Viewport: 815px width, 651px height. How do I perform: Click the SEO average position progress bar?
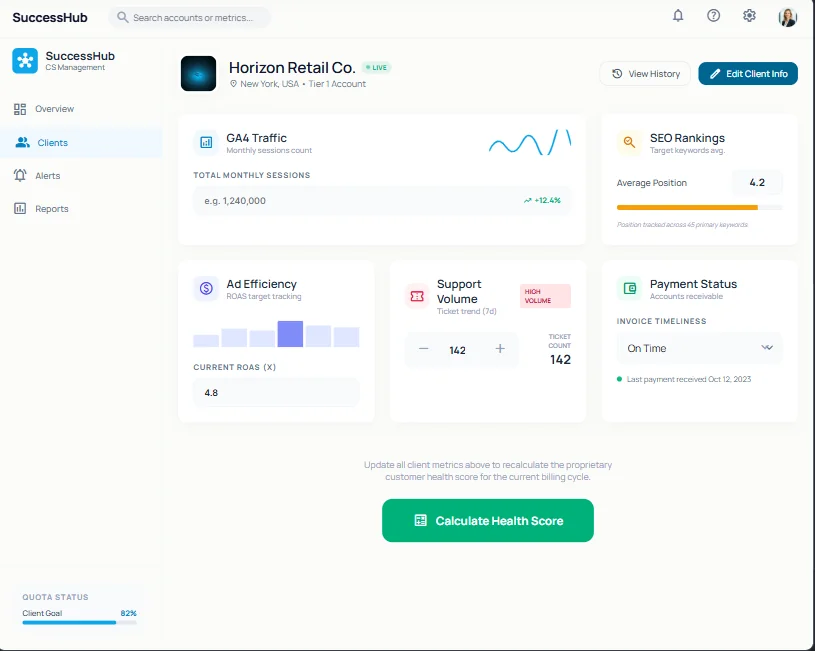click(699, 207)
